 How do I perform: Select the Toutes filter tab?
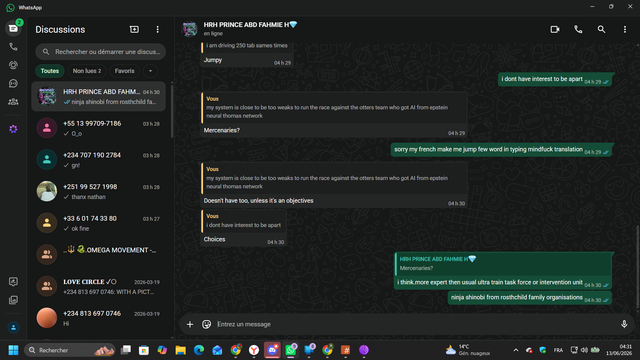point(49,71)
